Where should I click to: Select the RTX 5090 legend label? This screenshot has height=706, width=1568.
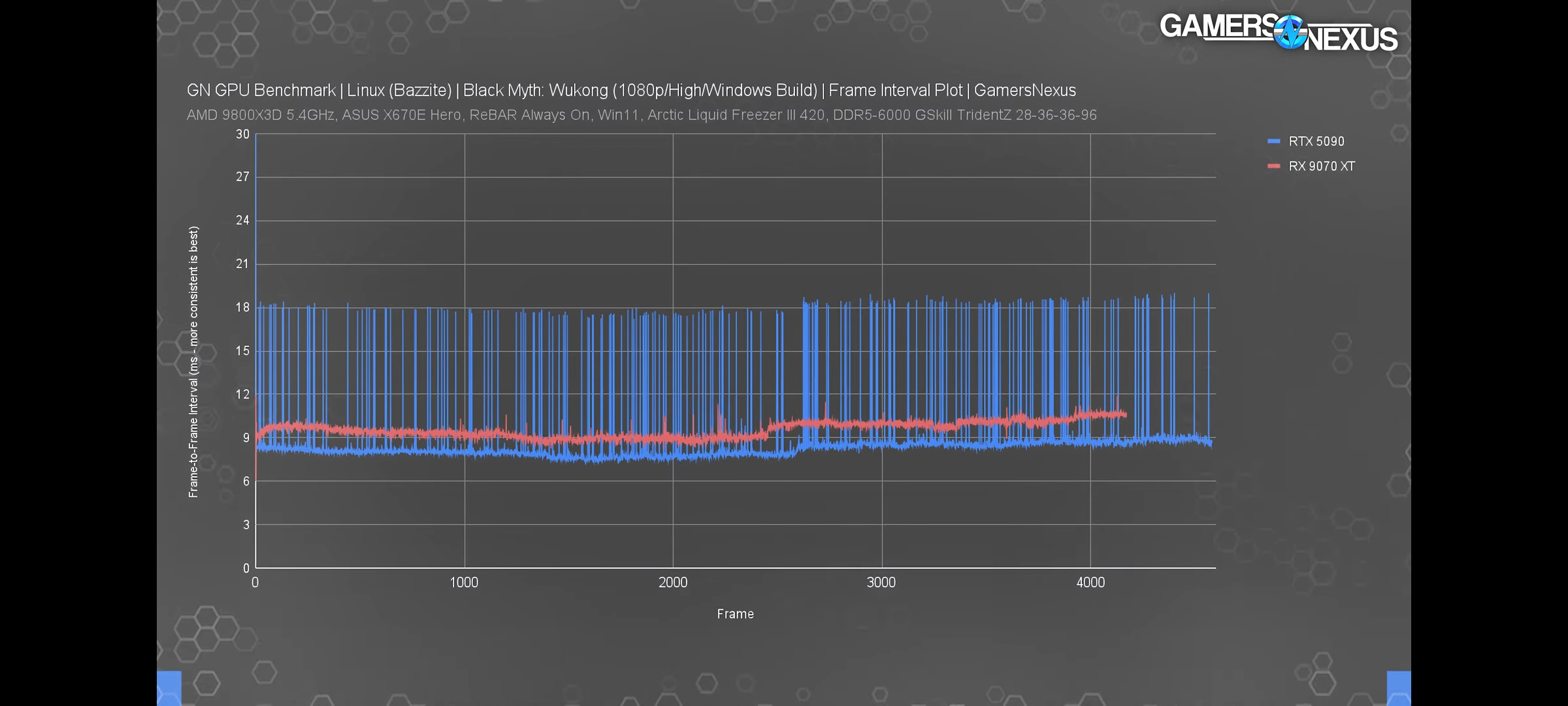tap(1316, 141)
